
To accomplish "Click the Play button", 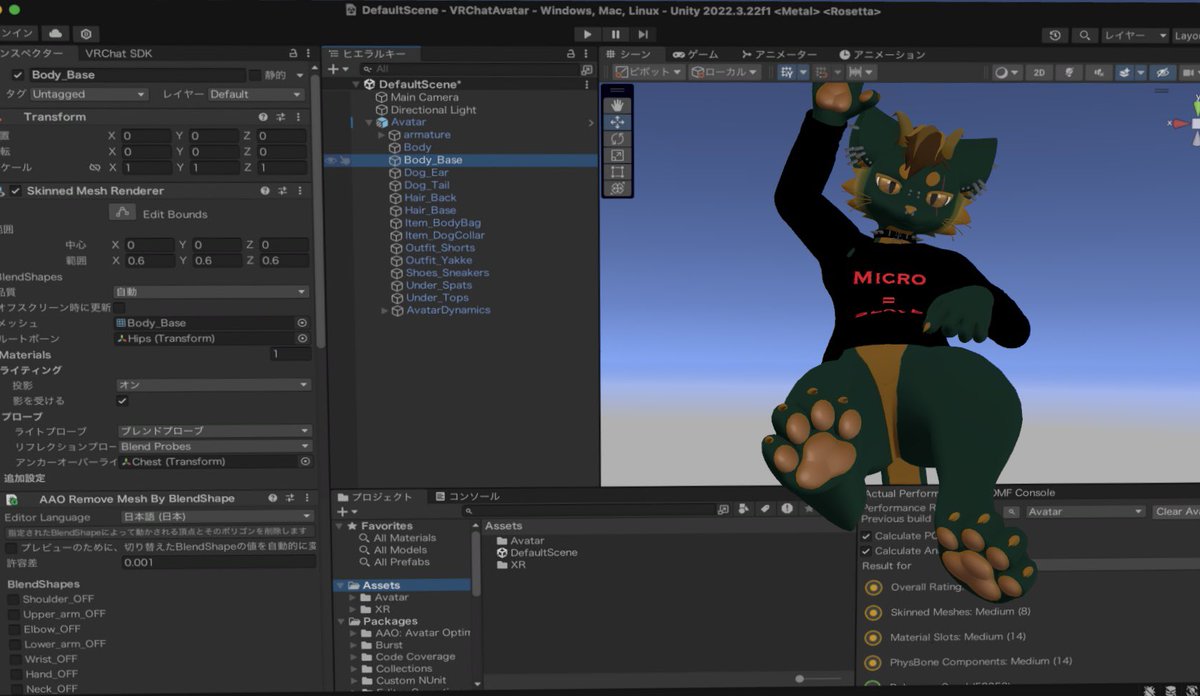I will 587,34.
